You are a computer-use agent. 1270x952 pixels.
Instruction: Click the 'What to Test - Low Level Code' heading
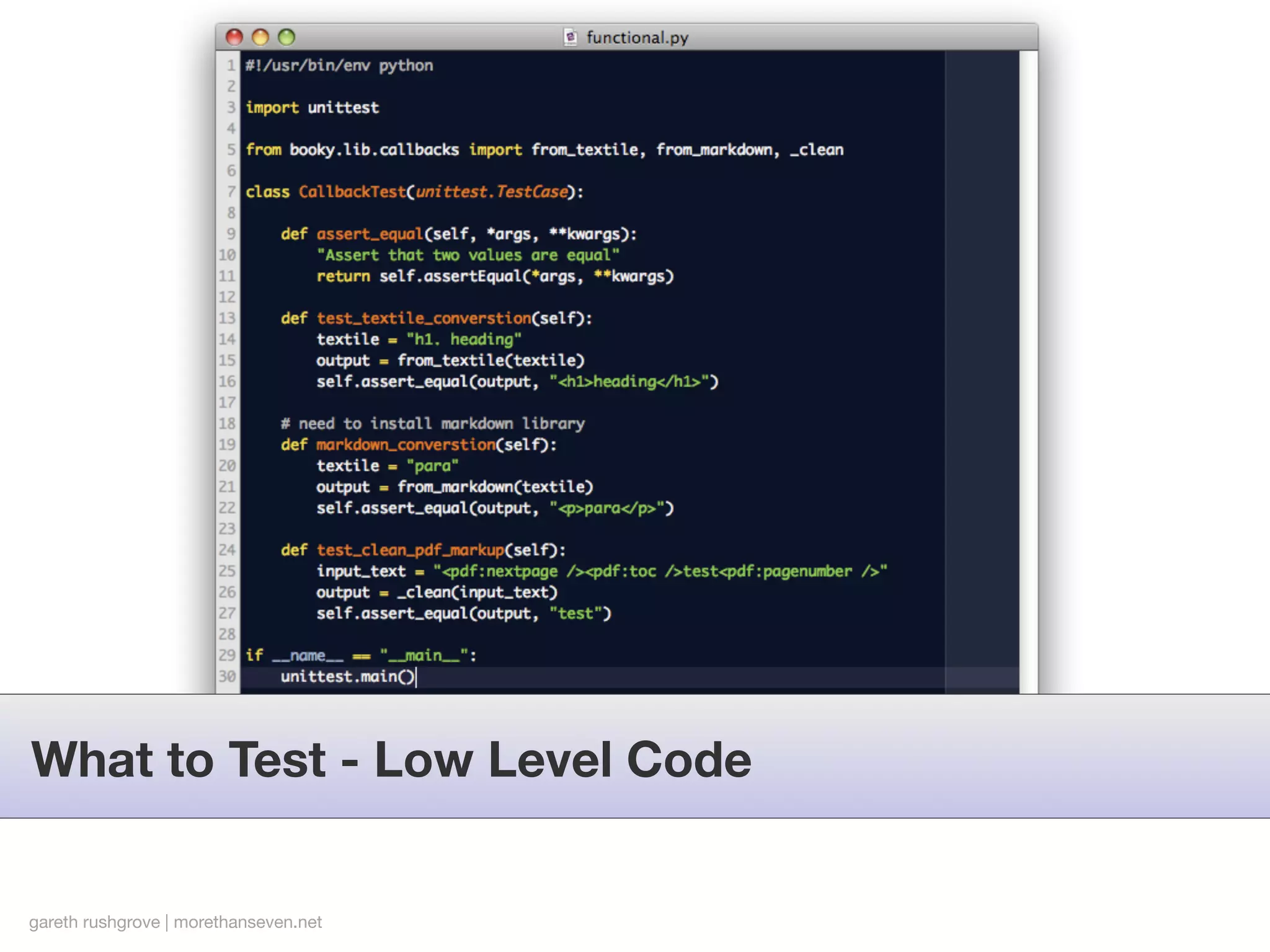(391, 759)
